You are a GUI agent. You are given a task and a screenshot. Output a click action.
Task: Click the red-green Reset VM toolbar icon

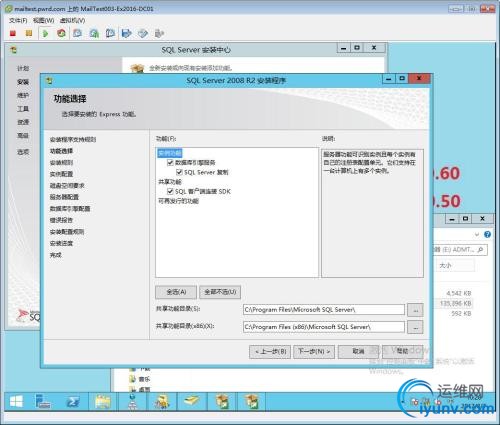pos(61,33)
